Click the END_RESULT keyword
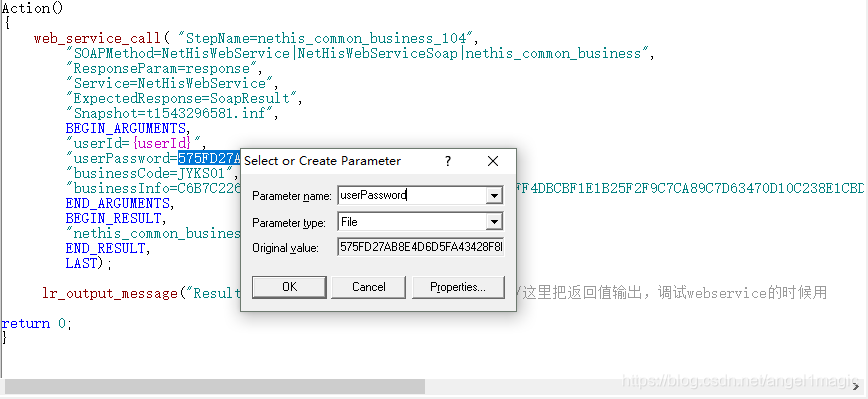 coord(107,248)
